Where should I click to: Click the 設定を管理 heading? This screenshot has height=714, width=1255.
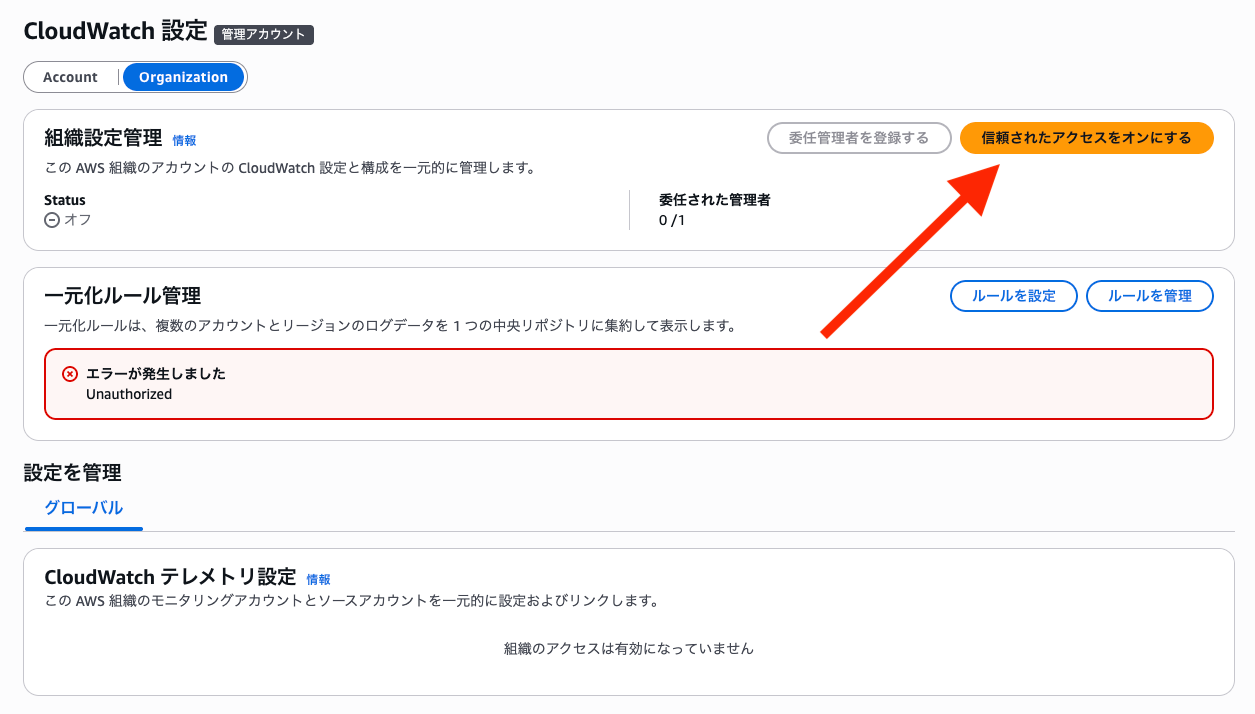click(73, 472)
